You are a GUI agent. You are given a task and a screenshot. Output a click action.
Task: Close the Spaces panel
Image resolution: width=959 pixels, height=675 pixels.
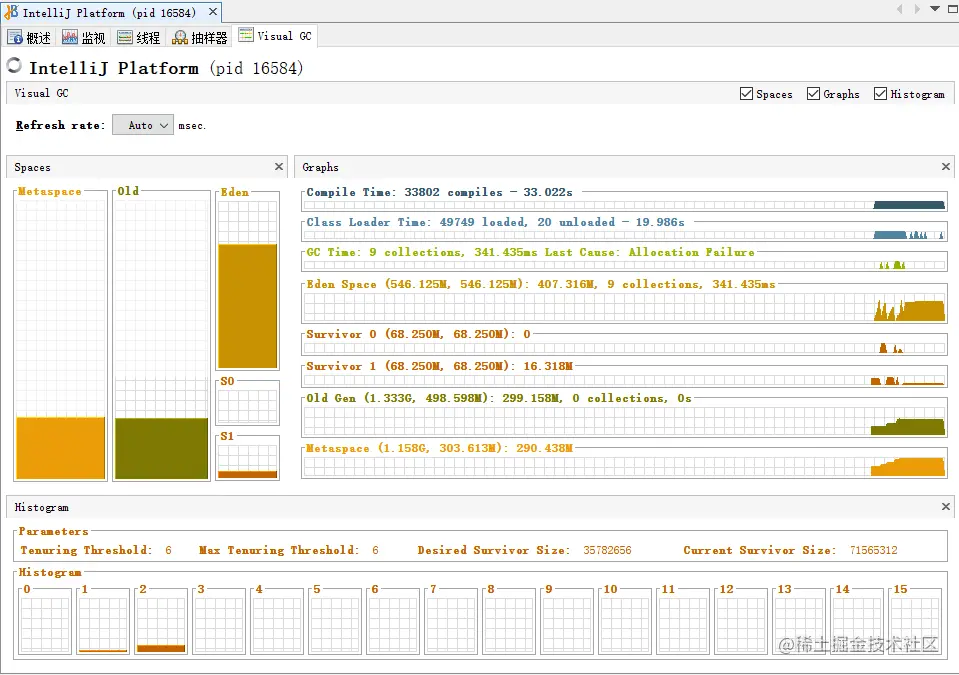point(279,166)
